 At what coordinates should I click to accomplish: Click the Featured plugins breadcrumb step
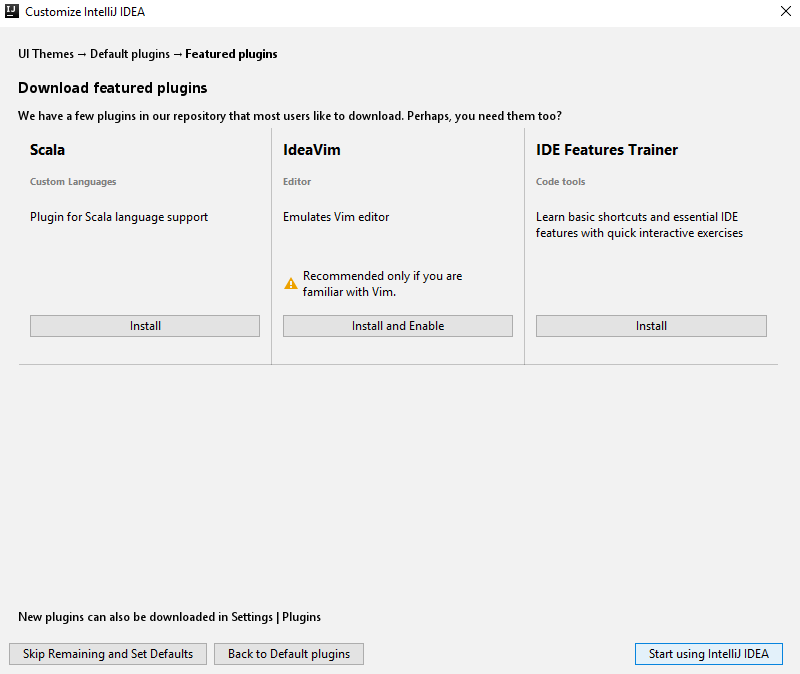pos(231,54)
